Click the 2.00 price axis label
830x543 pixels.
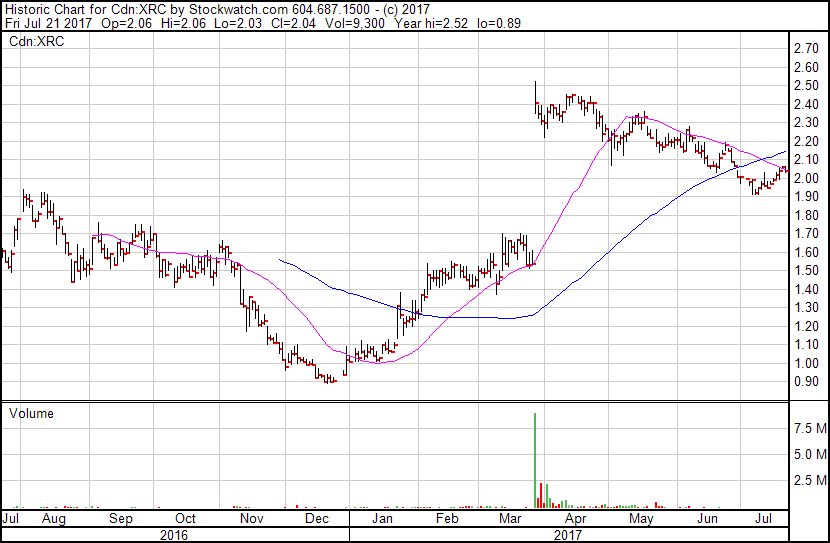coord(805,178)
